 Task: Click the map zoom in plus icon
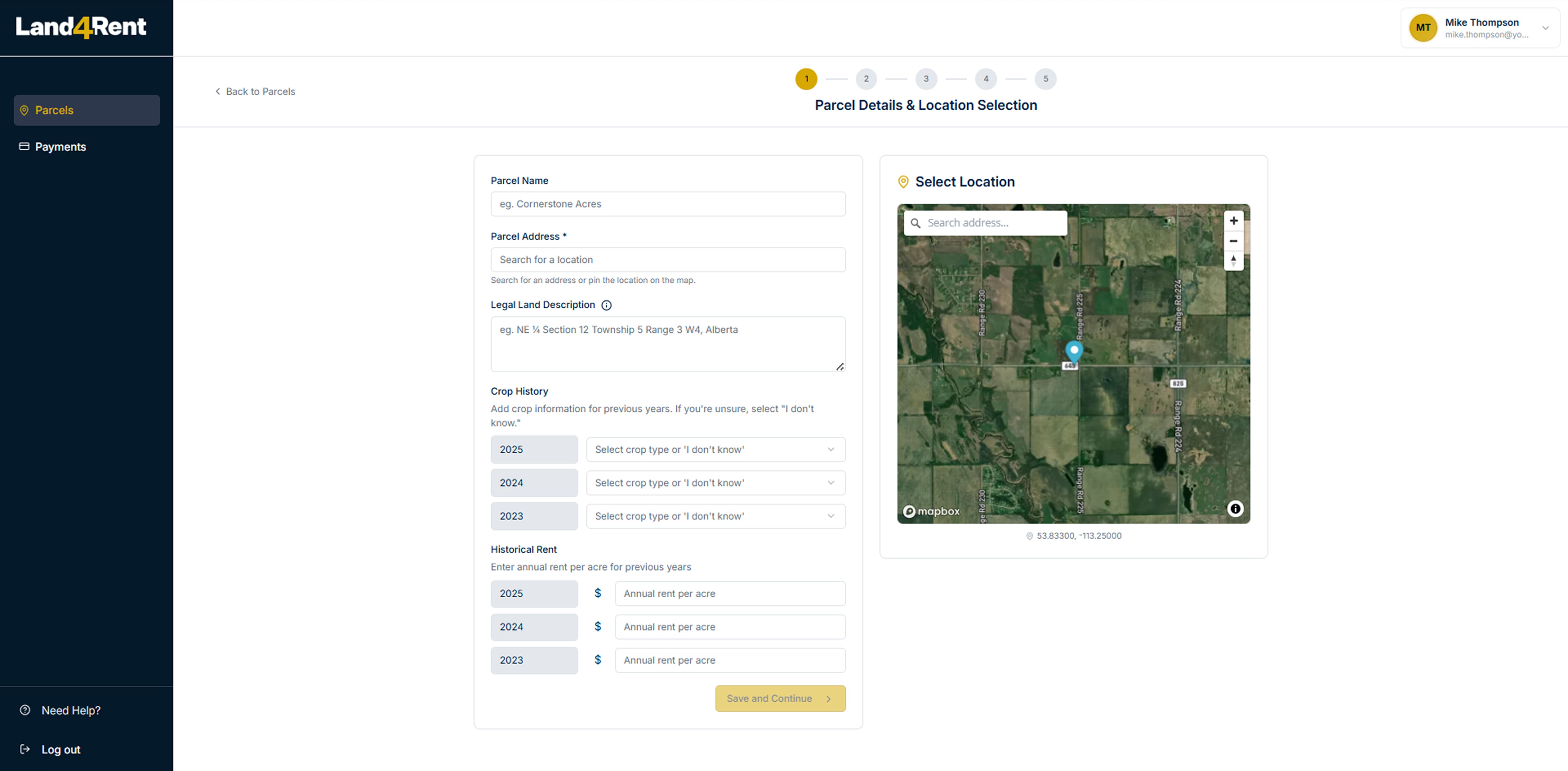pyautogui.click(x=1233, y=221)
